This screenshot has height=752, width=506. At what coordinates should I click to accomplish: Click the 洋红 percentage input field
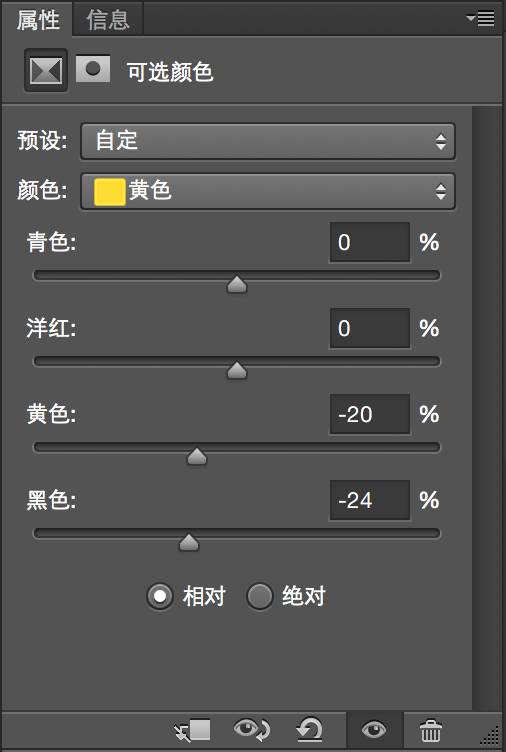[370, 329]
